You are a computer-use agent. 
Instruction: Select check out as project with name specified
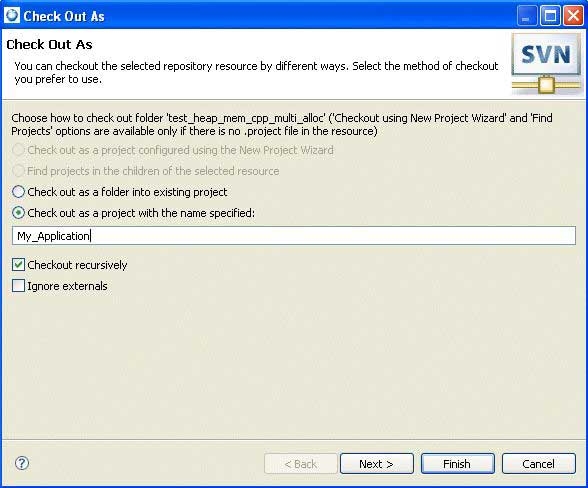coord(134,213)
